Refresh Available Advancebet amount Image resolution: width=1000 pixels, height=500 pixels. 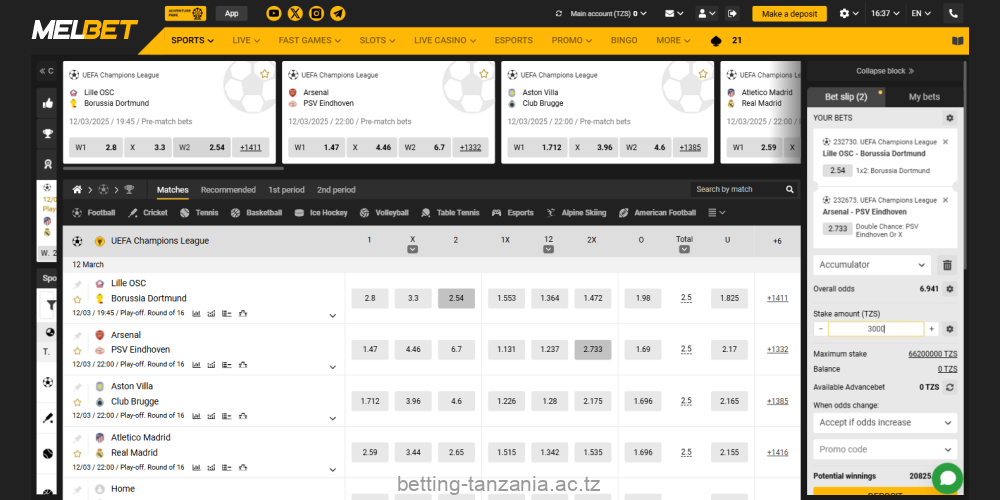[x=950, y=387]
